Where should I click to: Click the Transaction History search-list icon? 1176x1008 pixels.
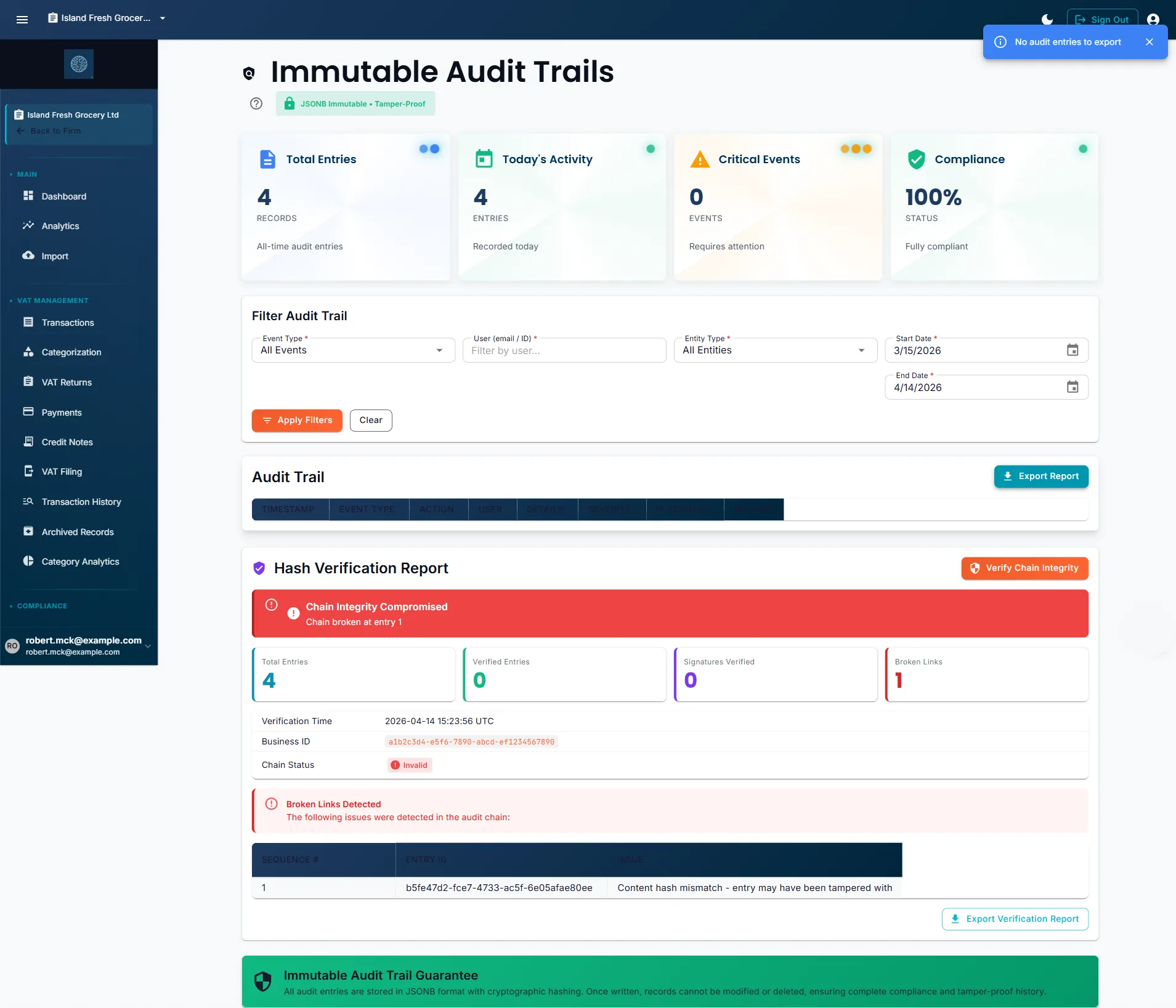tap(28, 501)
